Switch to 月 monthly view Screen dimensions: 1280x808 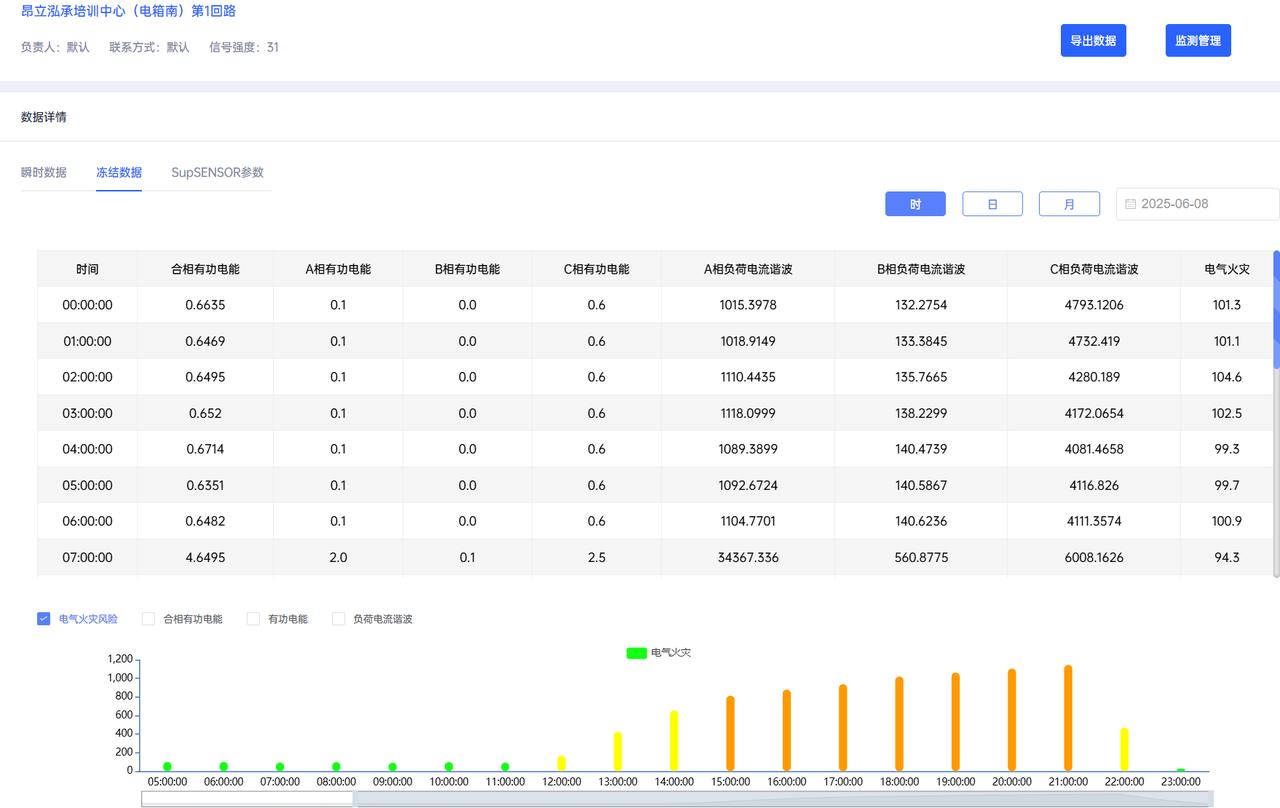coord(1069,204)
